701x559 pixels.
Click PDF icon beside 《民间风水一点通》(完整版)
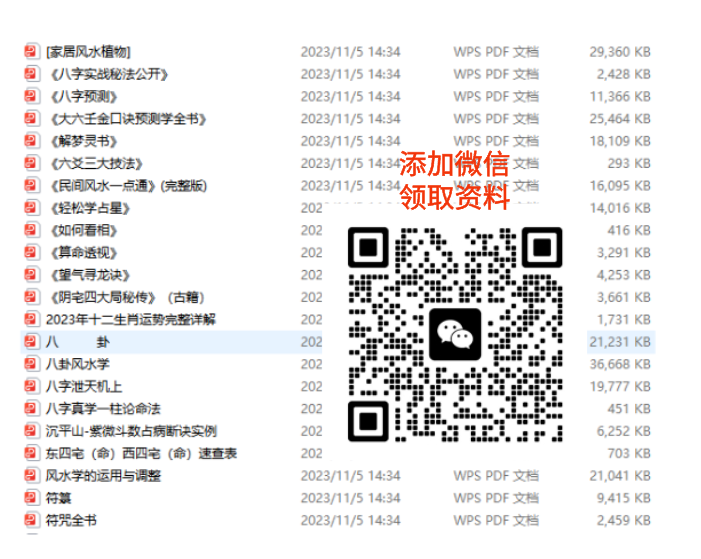[x=31, y=185]
